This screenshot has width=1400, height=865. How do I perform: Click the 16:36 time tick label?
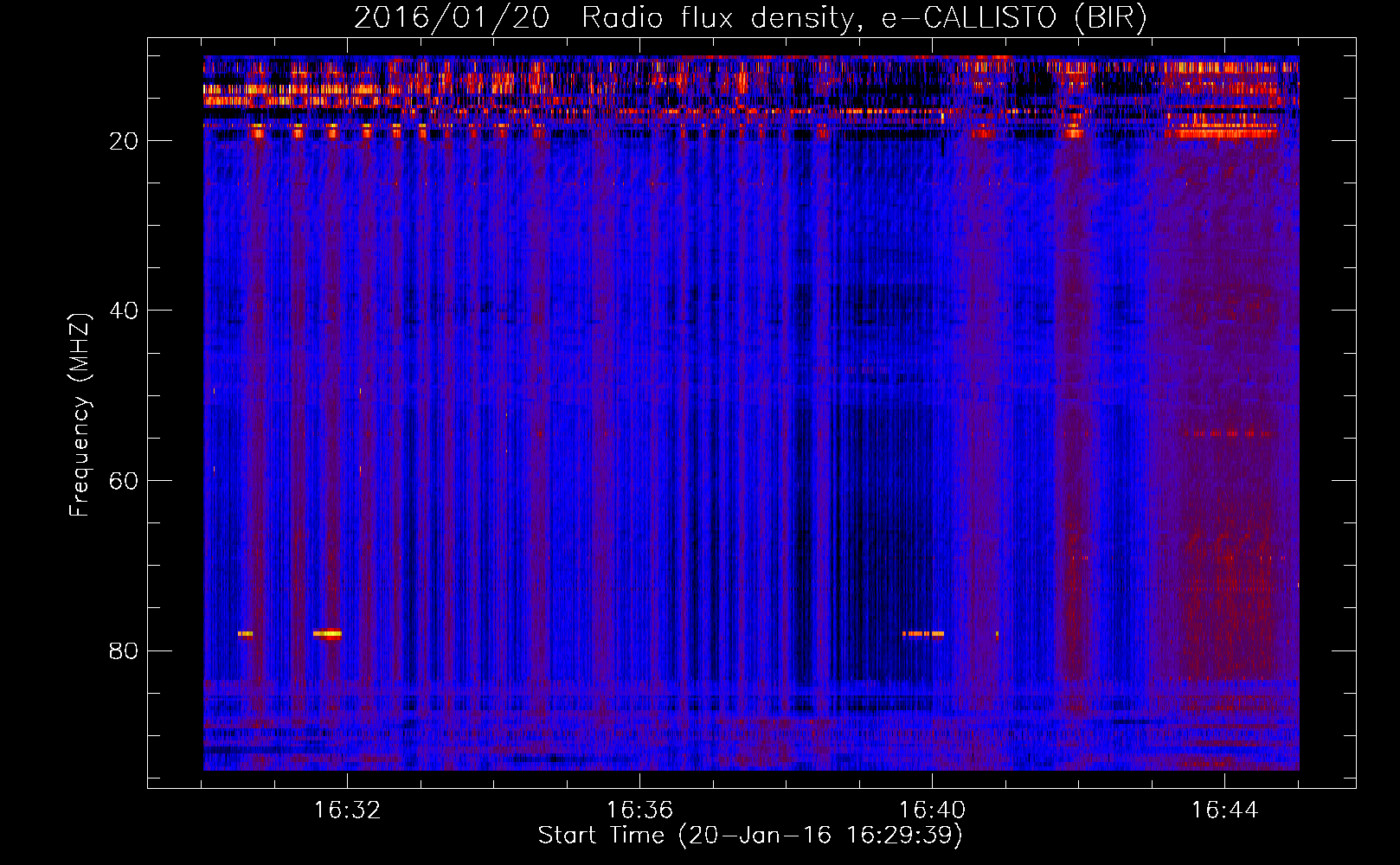pyautogui.click(x=639, y=811)
